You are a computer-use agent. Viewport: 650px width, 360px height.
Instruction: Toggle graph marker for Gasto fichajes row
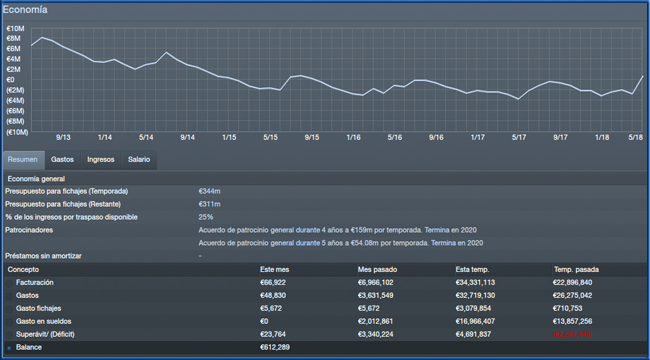click(9, 309)
